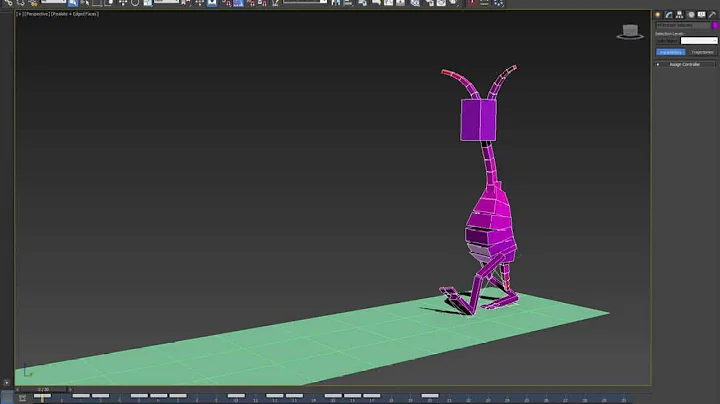
Task: Toggle Window/Crossing selection mode
Action: pyautogui.click(x=108, y=3)
